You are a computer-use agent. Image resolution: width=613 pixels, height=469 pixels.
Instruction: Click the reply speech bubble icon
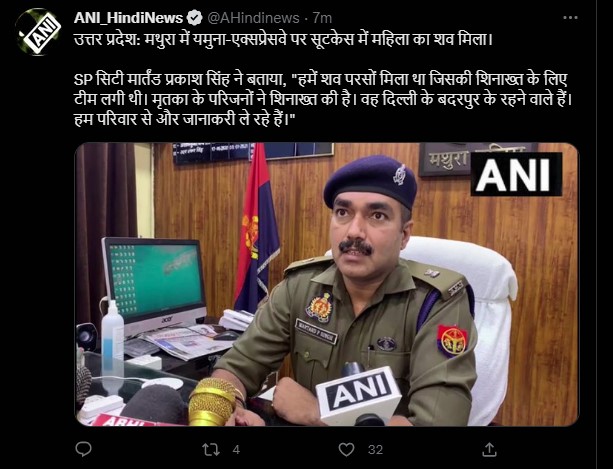coord(83,449)
